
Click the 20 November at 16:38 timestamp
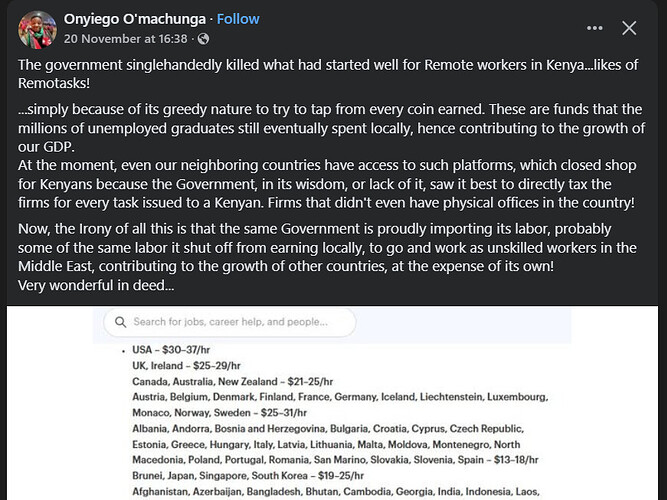pos(127,39)
